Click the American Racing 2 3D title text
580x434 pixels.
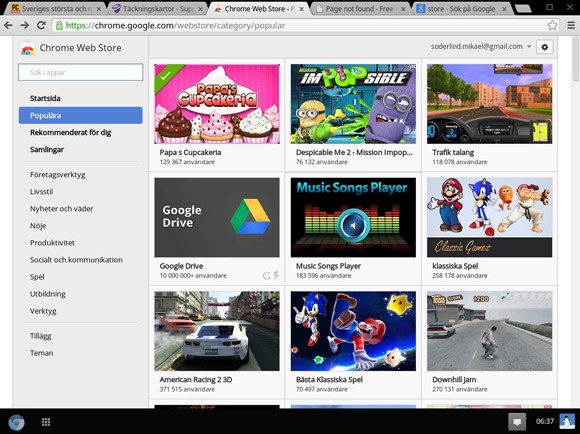196,379
